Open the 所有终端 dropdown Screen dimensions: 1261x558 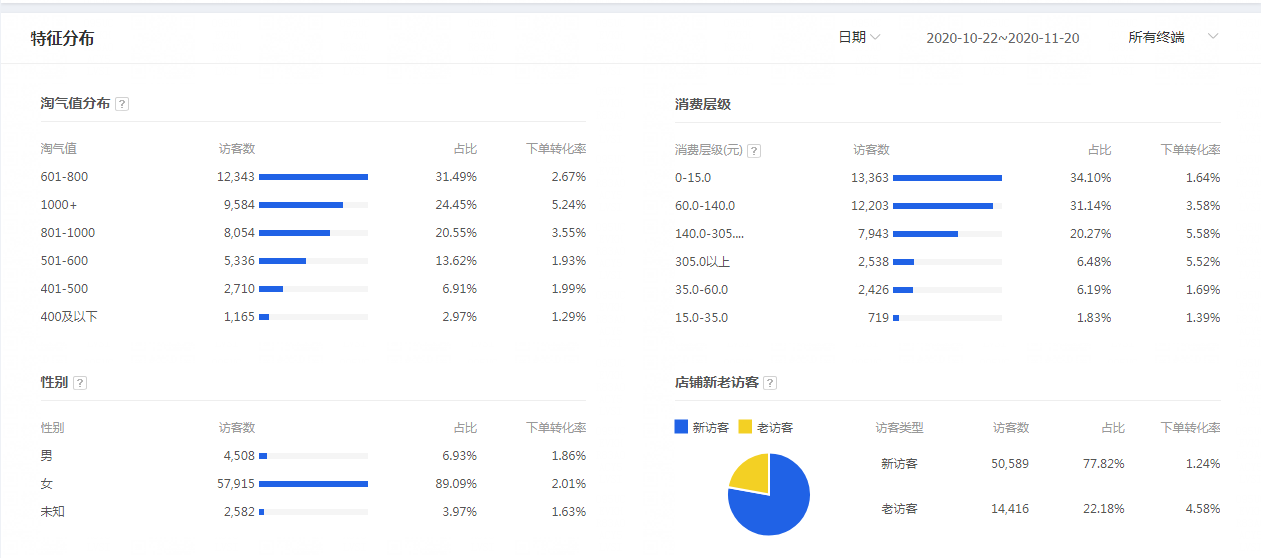[x=1173, y=37]
